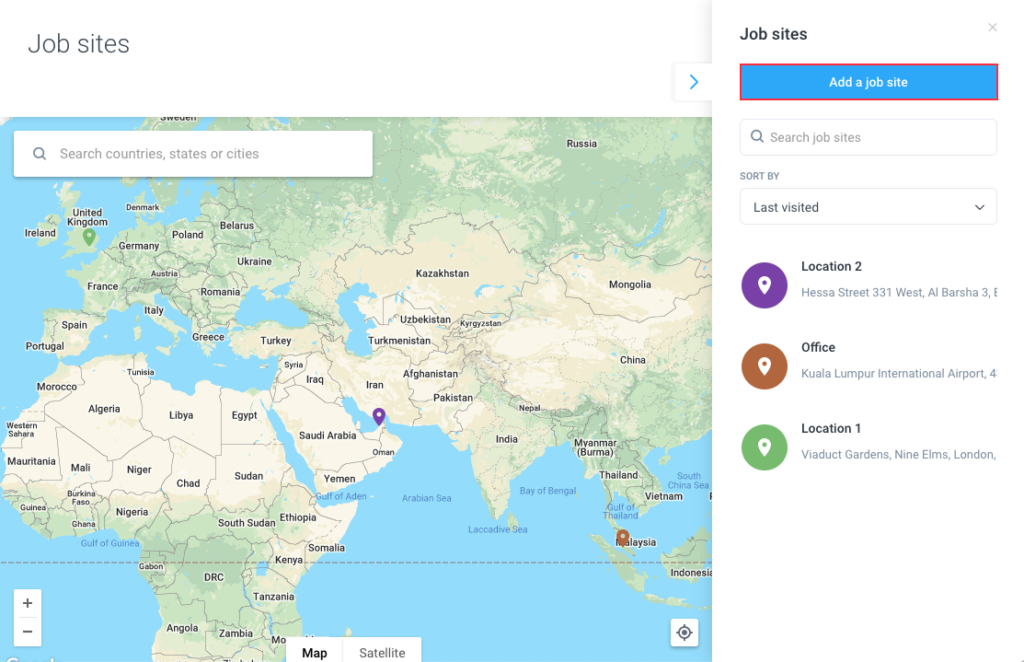Screen dimensions: 1024x662
Task: Center map on my current location
Action: [684, 632]
